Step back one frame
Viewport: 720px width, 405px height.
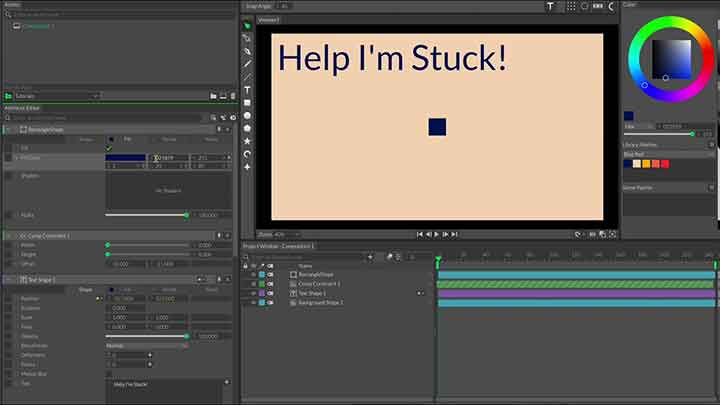428,235
